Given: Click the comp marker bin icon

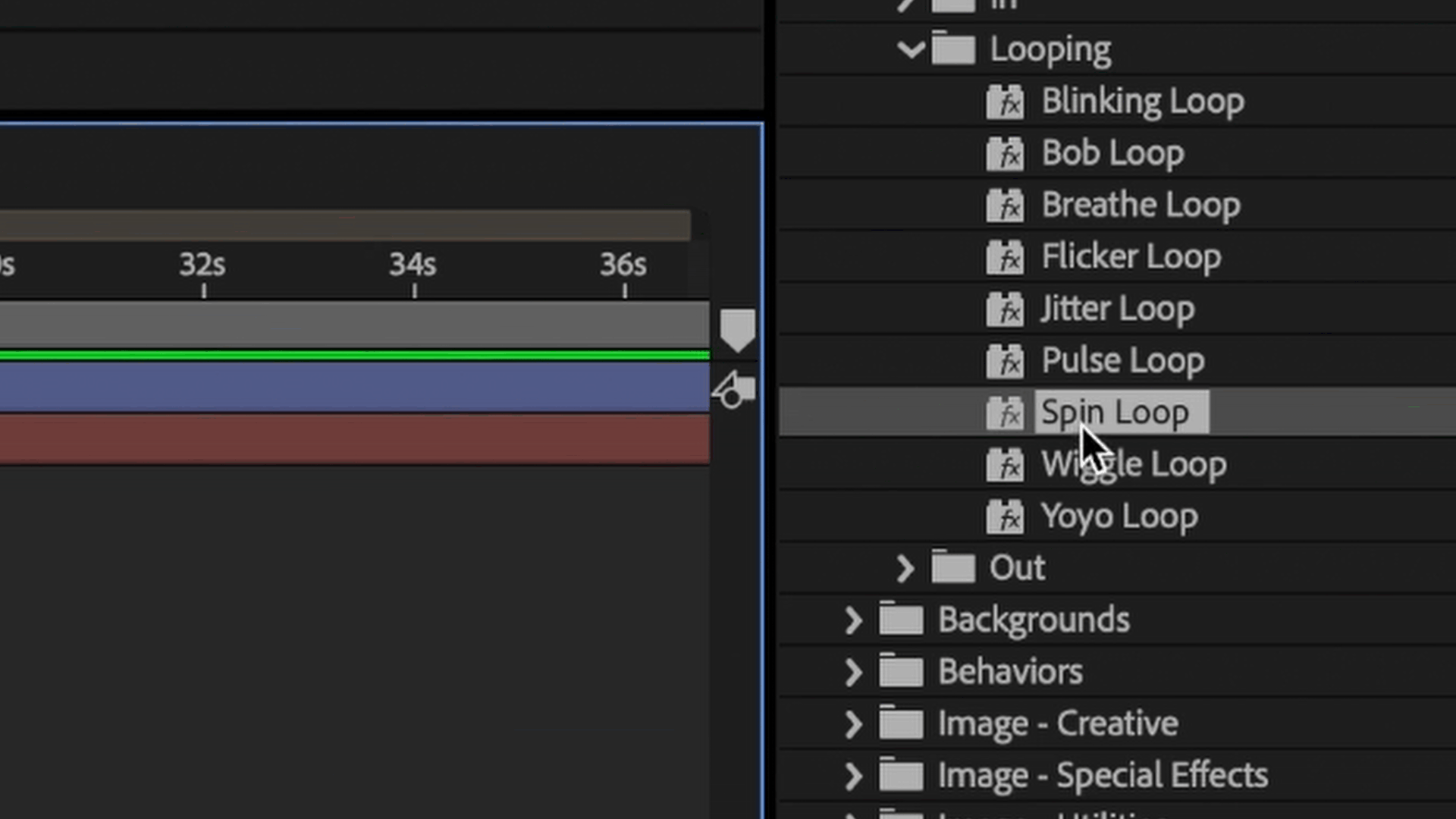Looking at the screenshot, I should 737,328.
